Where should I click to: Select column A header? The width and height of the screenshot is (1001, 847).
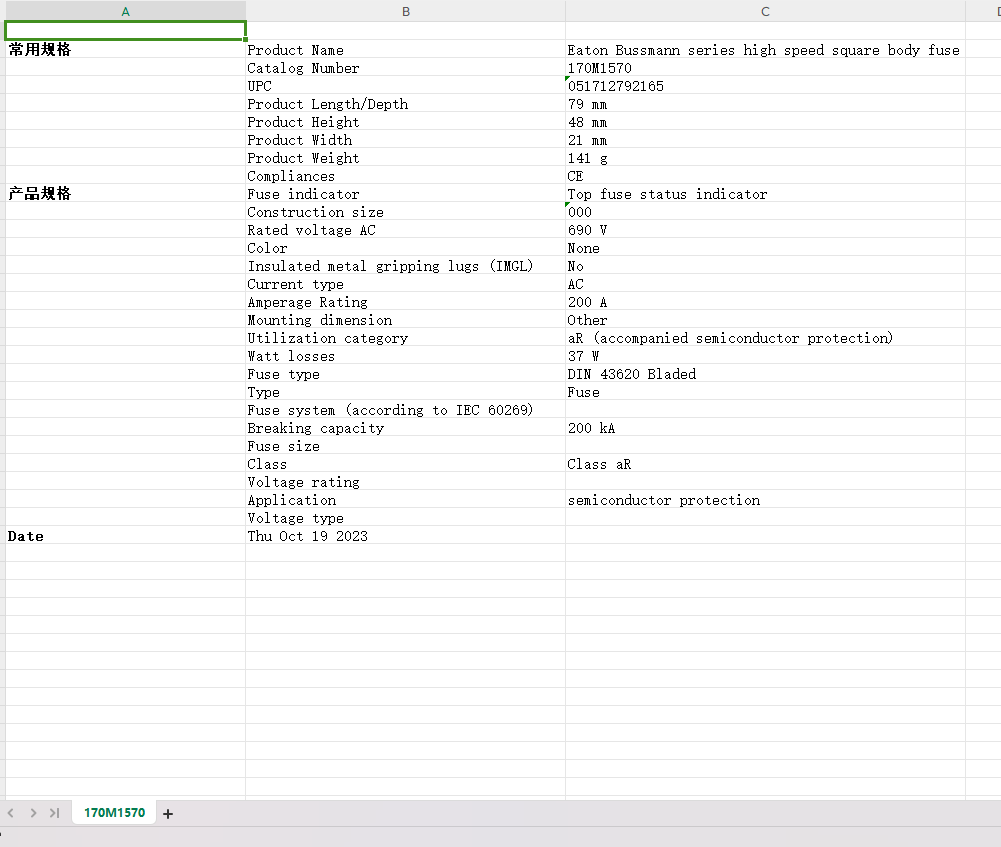click(125, 11)
